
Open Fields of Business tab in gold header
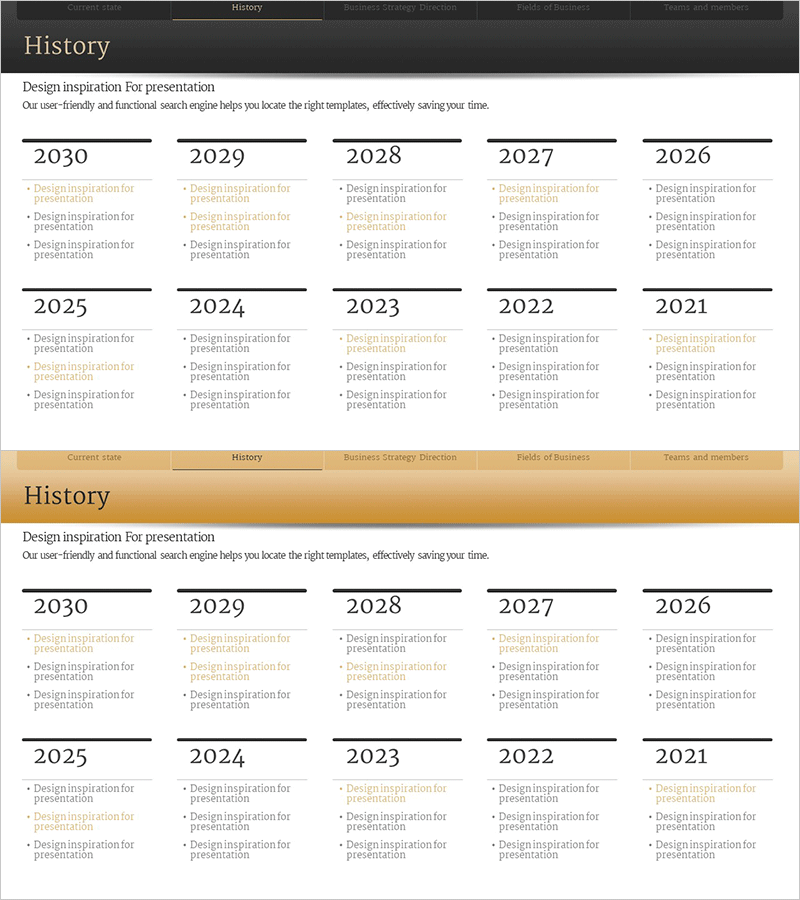553,458
